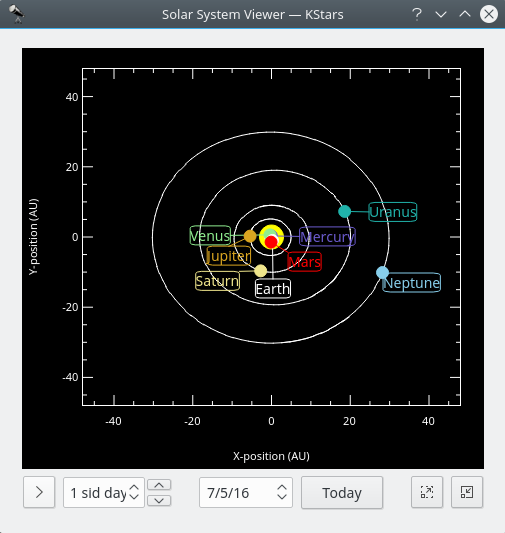This screenshot has height=533, width=505.
Task: Click the shrink view icon button
Action: tap(467, 492)
